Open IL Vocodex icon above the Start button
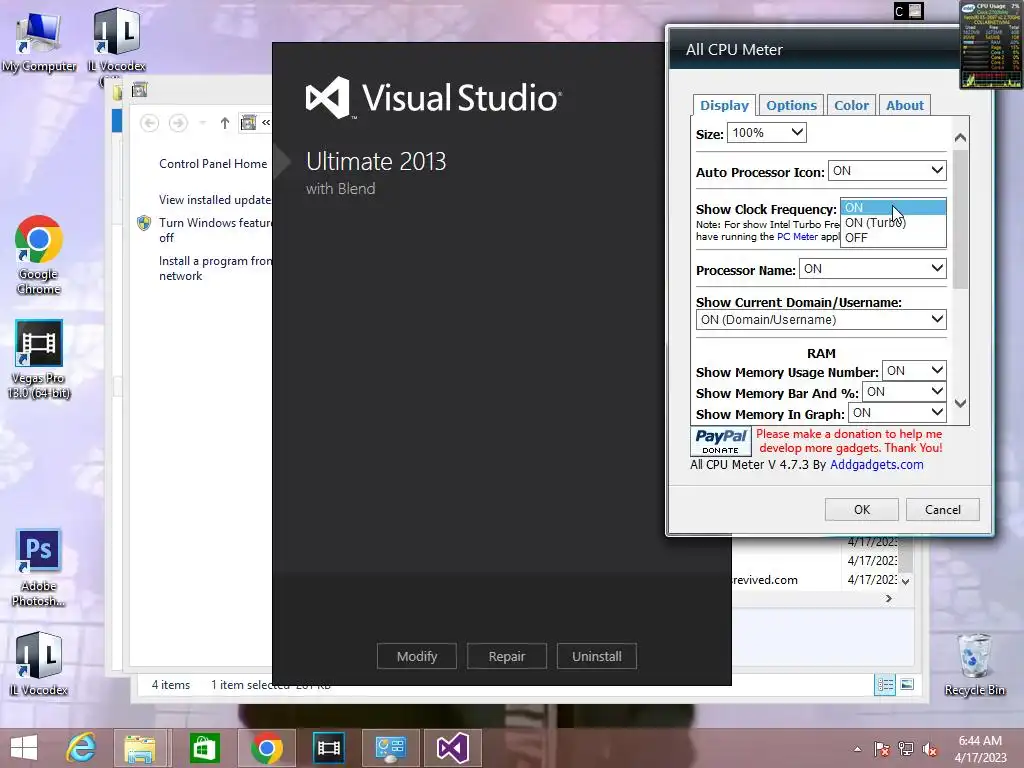The width and height of the screenshot is (1024, 768). click(39, 664)
